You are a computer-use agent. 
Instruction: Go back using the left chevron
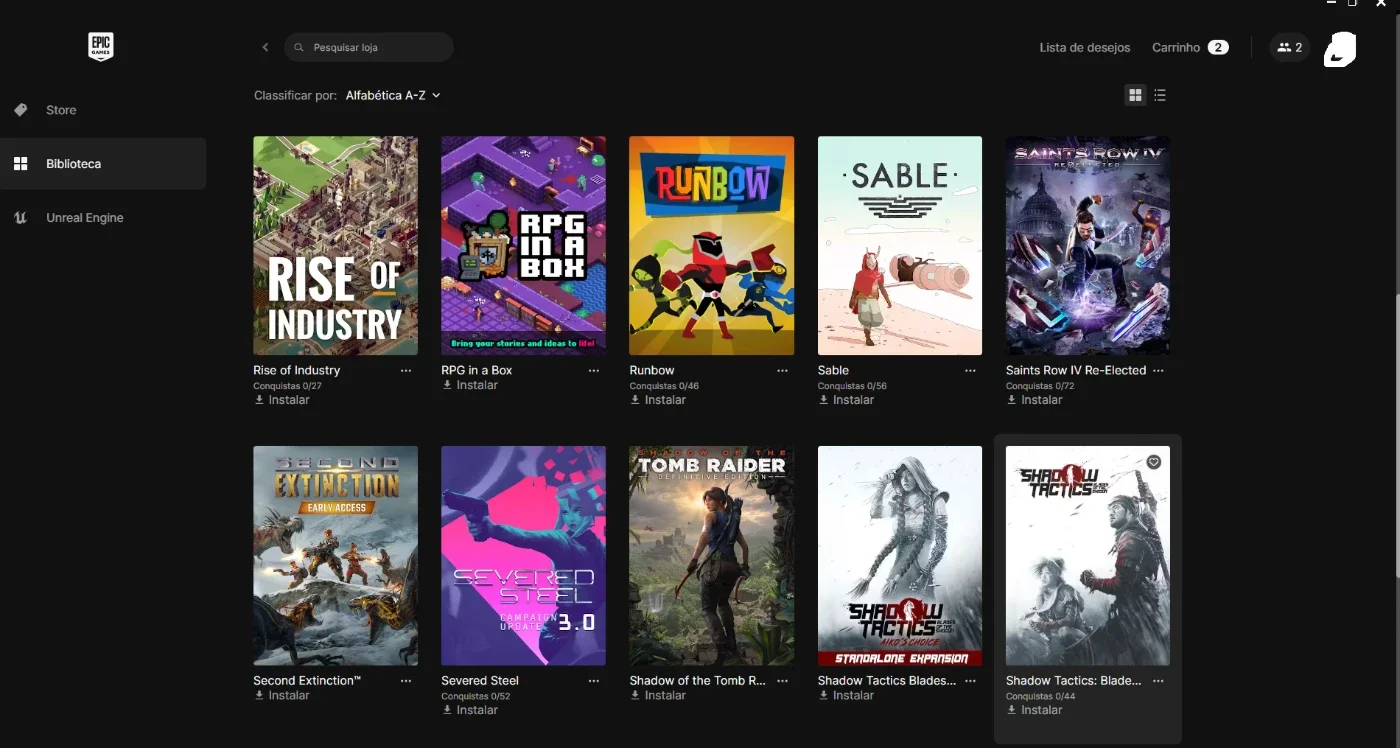tap(265, 47)
